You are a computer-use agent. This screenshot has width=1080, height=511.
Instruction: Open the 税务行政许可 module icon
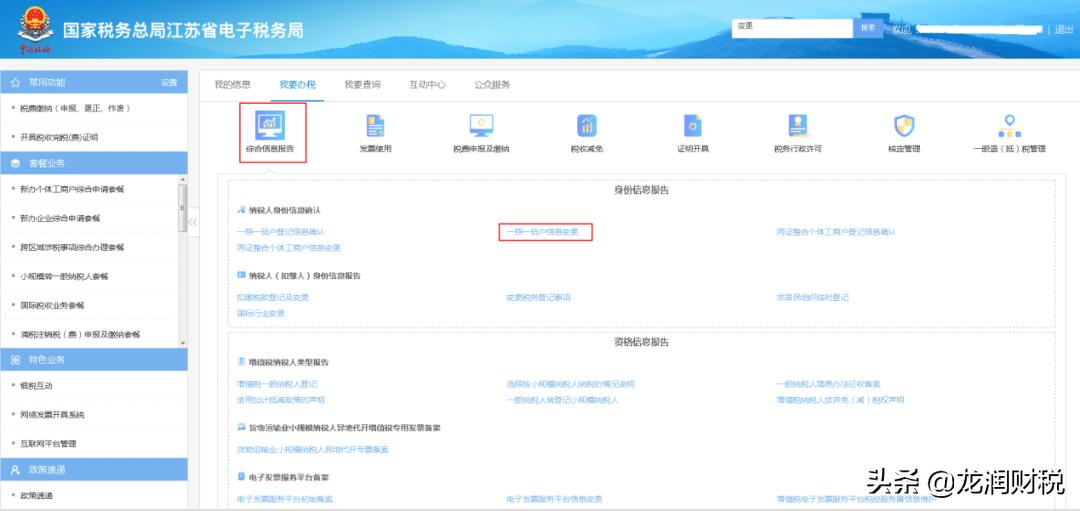click(x=798, y=125)
